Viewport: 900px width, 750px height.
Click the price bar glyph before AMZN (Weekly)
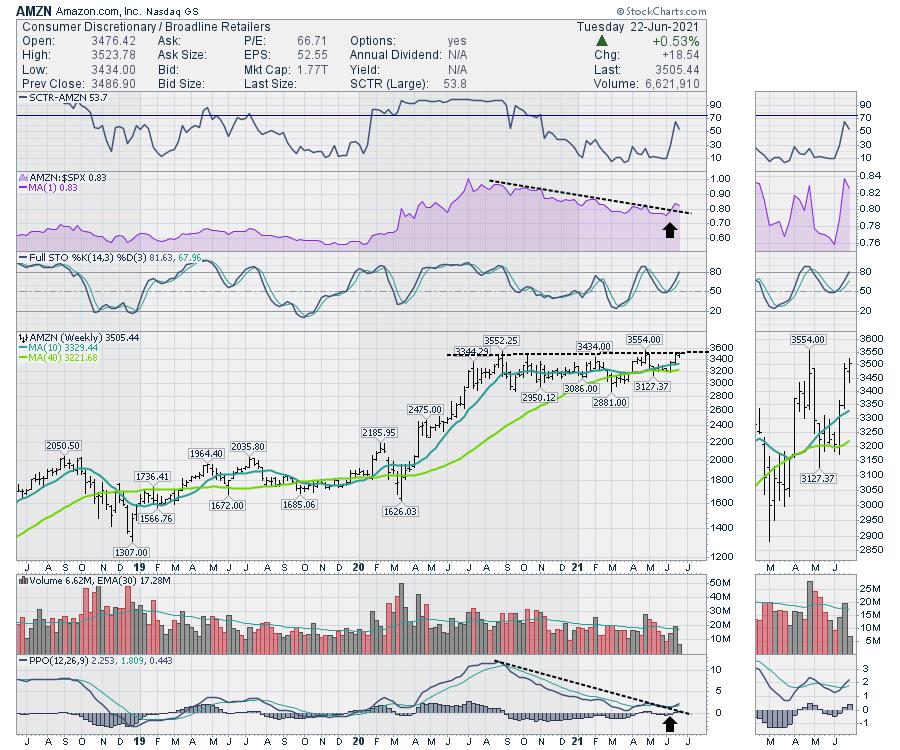pyautogui.click(x=23, y=337)
